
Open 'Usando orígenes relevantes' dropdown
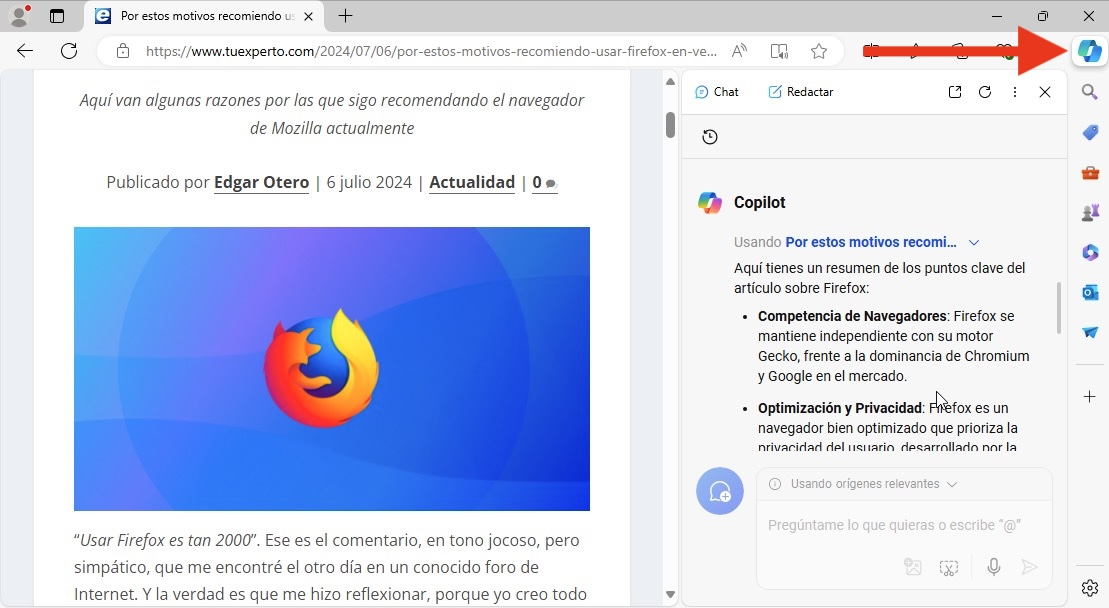click(873, 484)
